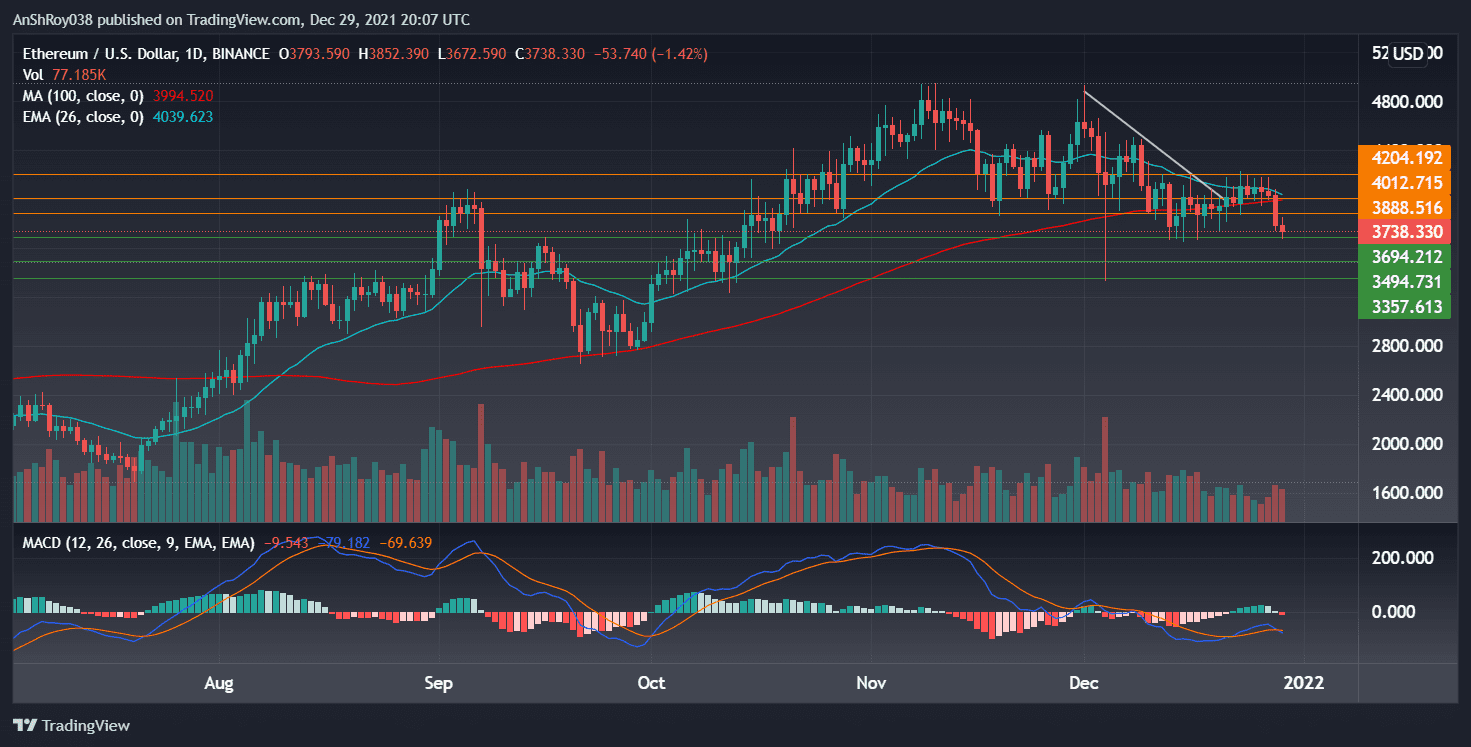Click the red 3738.330 last price label
1471x747 pixels.
(1403, 231)
